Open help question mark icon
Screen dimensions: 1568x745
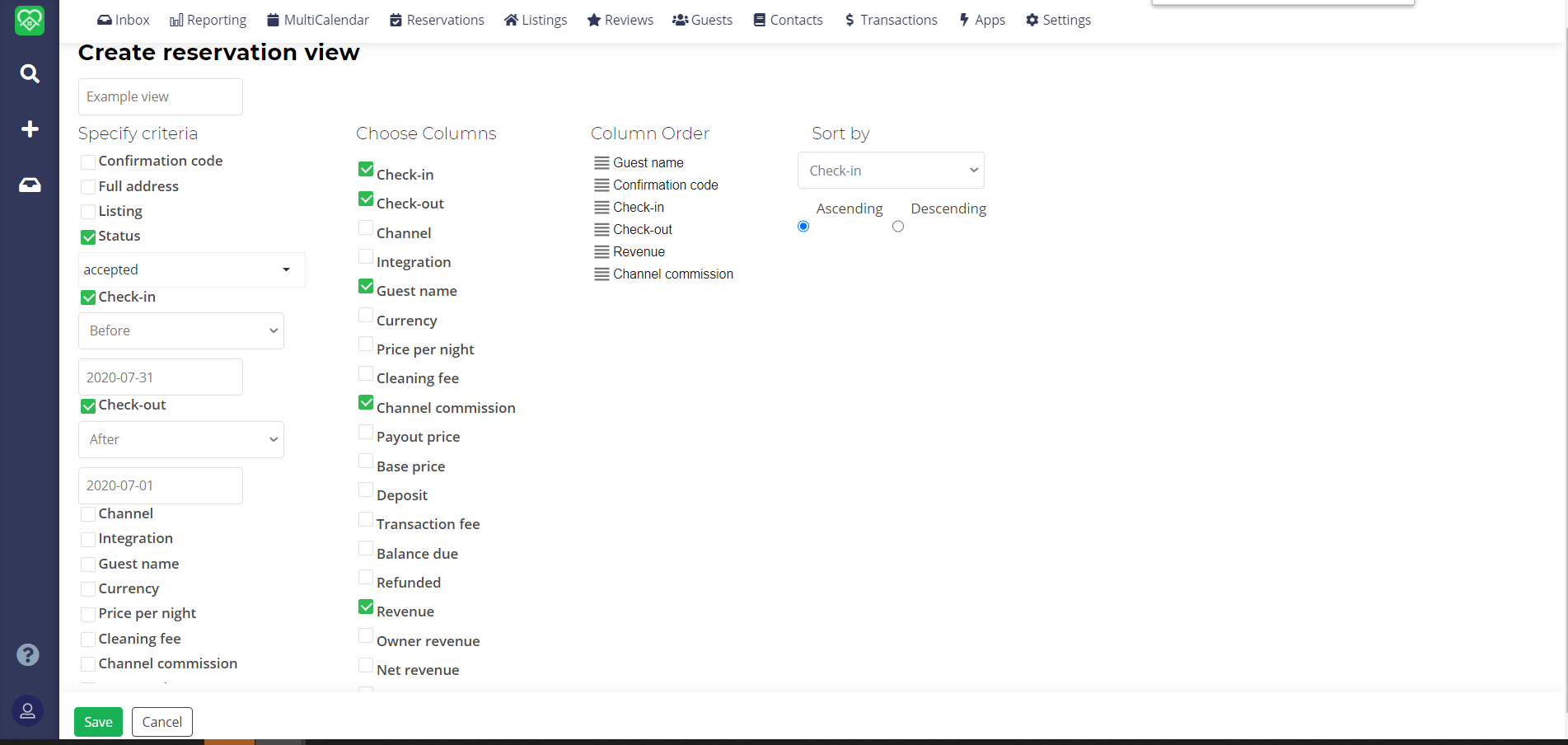28,655
